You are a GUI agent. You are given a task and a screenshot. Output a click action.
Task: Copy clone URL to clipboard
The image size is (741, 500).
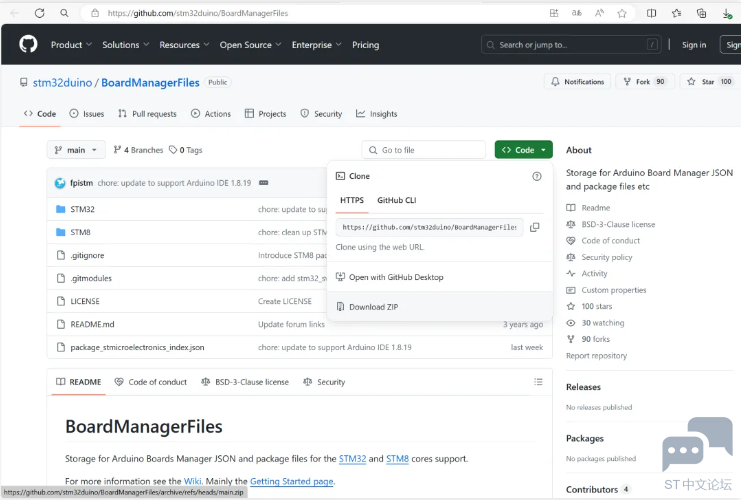point(534,227)
